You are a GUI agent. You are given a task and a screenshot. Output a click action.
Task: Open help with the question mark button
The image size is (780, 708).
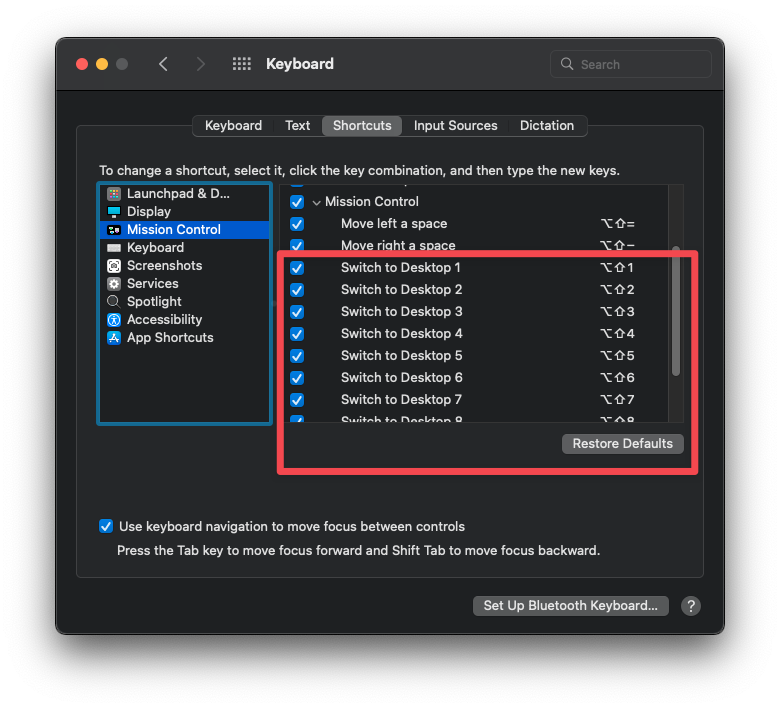click(691, 606)
